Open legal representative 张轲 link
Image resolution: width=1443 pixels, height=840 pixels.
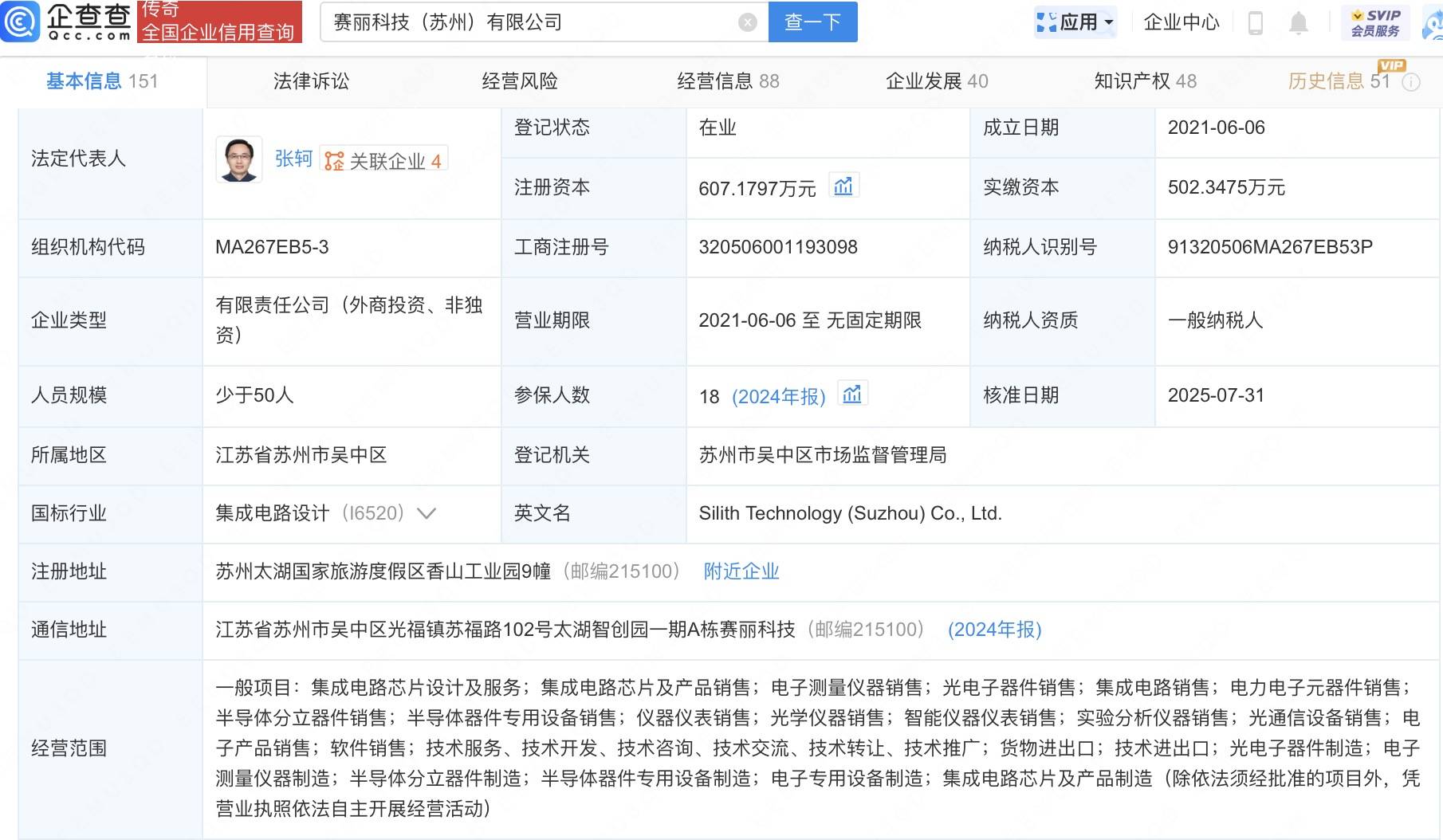(x=293, y=159)
